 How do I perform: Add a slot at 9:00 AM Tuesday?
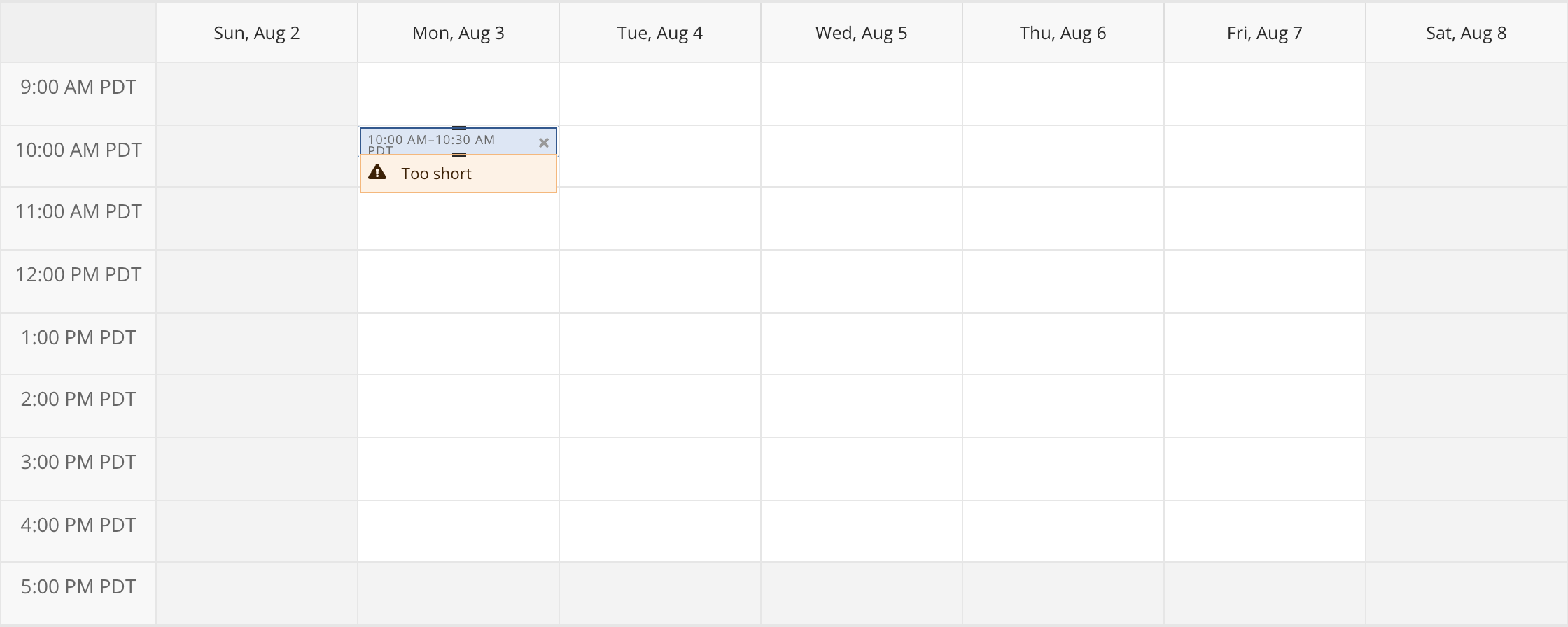[660, 94]
